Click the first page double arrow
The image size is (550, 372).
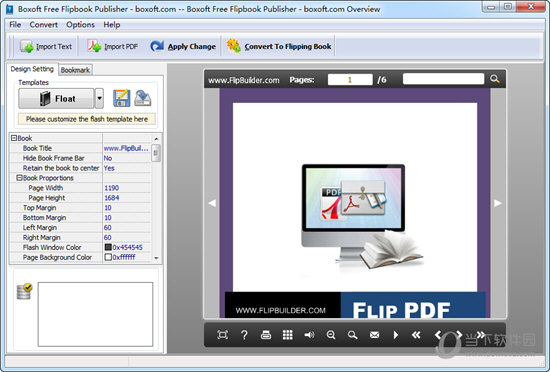click(416, 335)
